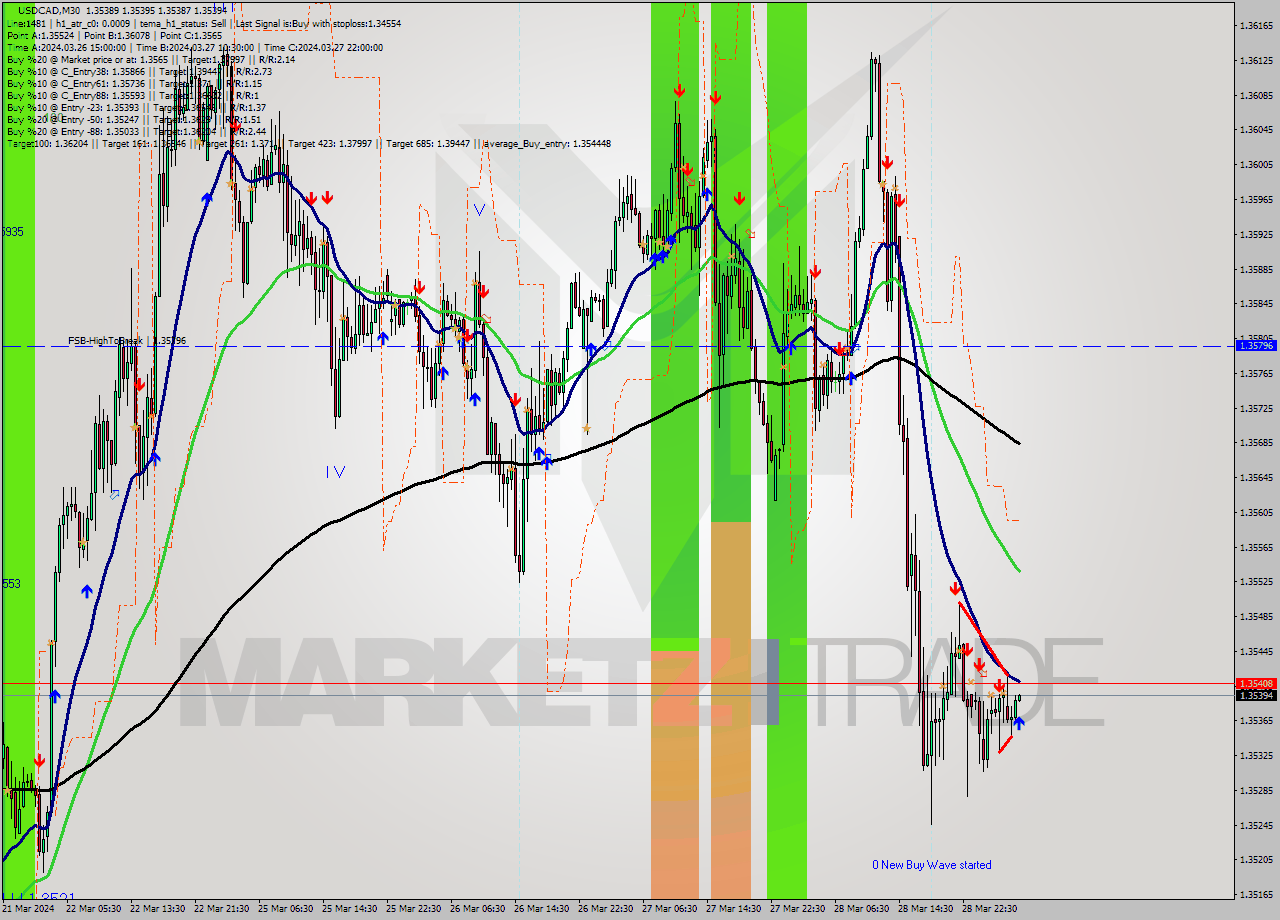Click the 'Target 685: 1.39447' text
This screenshot has height=920, width=1280.
429,144
